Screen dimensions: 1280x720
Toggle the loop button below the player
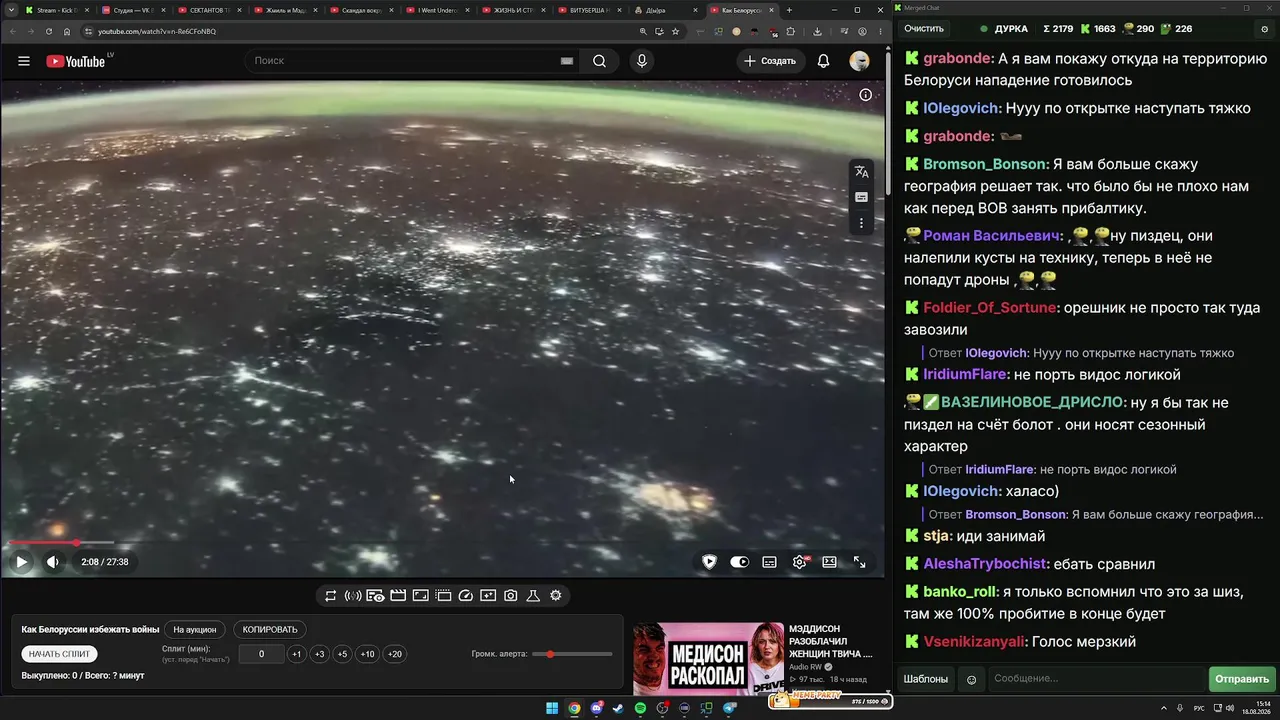point(330,596)
